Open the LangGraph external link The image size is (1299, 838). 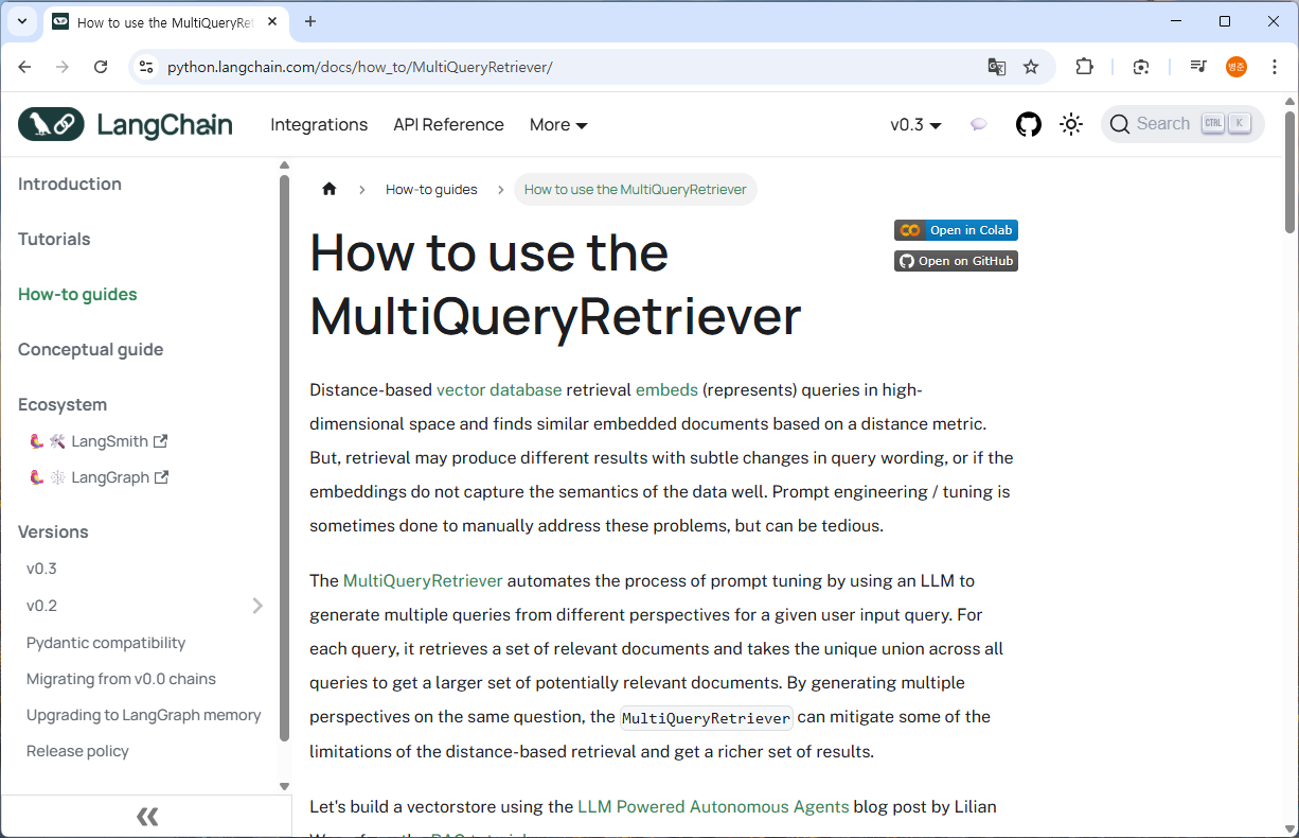click(x=100, y=477)
